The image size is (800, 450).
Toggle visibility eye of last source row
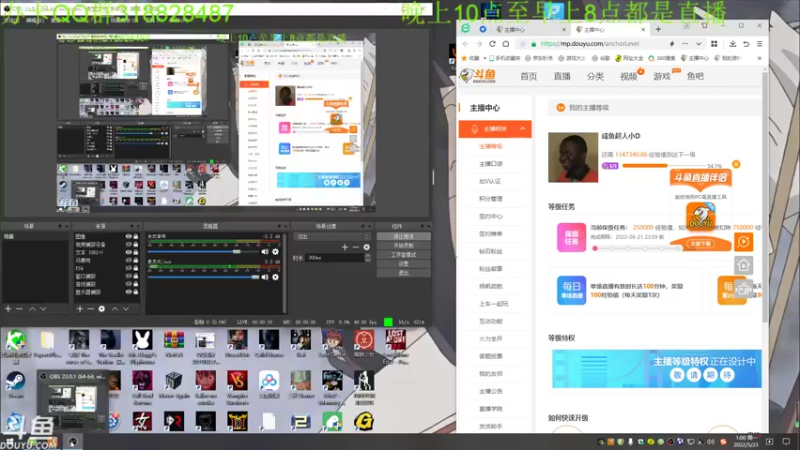tap(129, 292)
